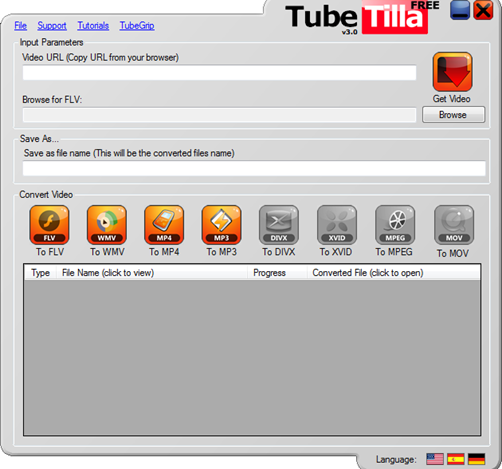Close TubeTilla with the red X button
This screenshot has height=469, width=502.
tap(483, 10)
